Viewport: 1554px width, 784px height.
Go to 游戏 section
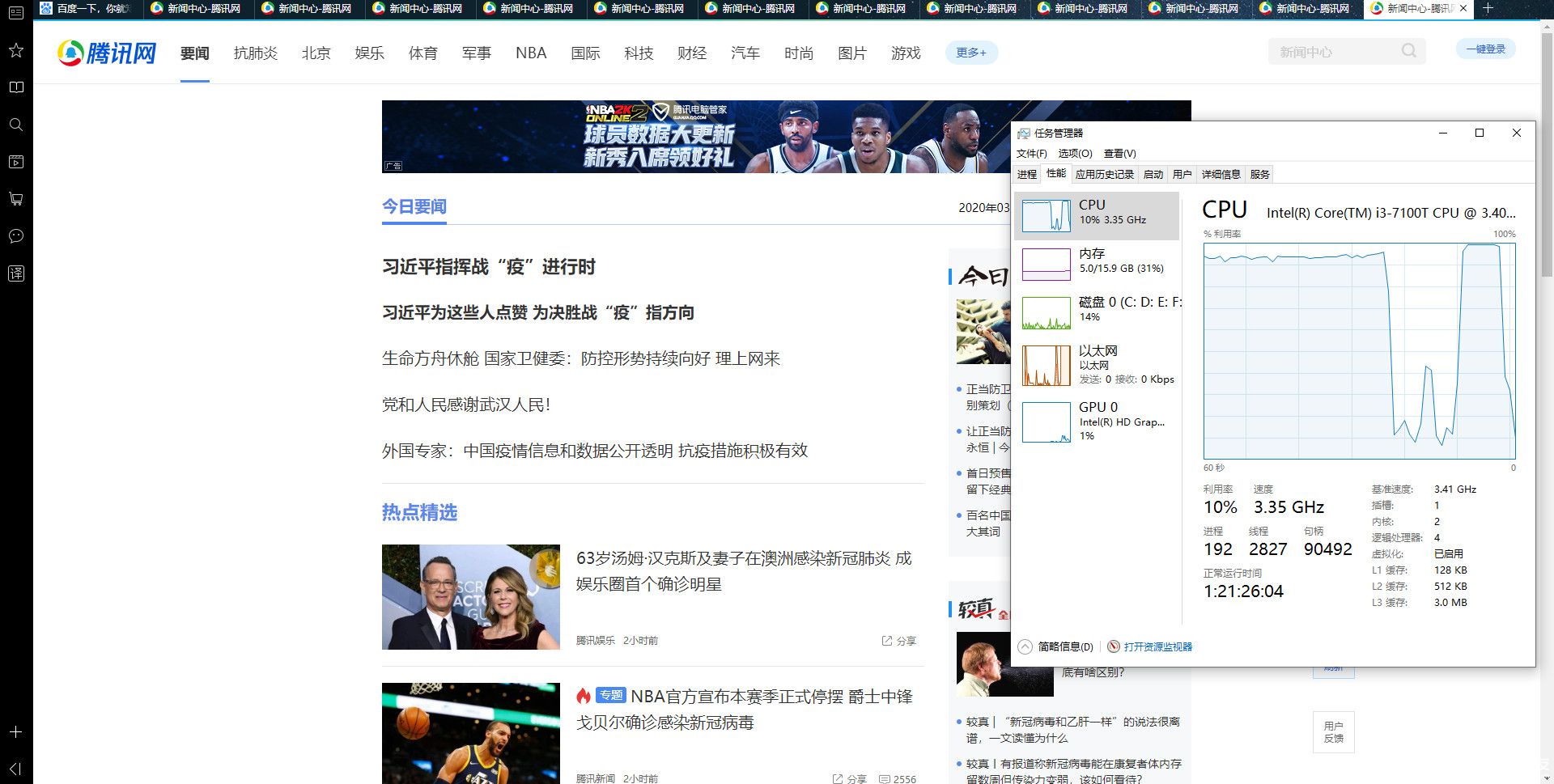(x=906, y=53)
